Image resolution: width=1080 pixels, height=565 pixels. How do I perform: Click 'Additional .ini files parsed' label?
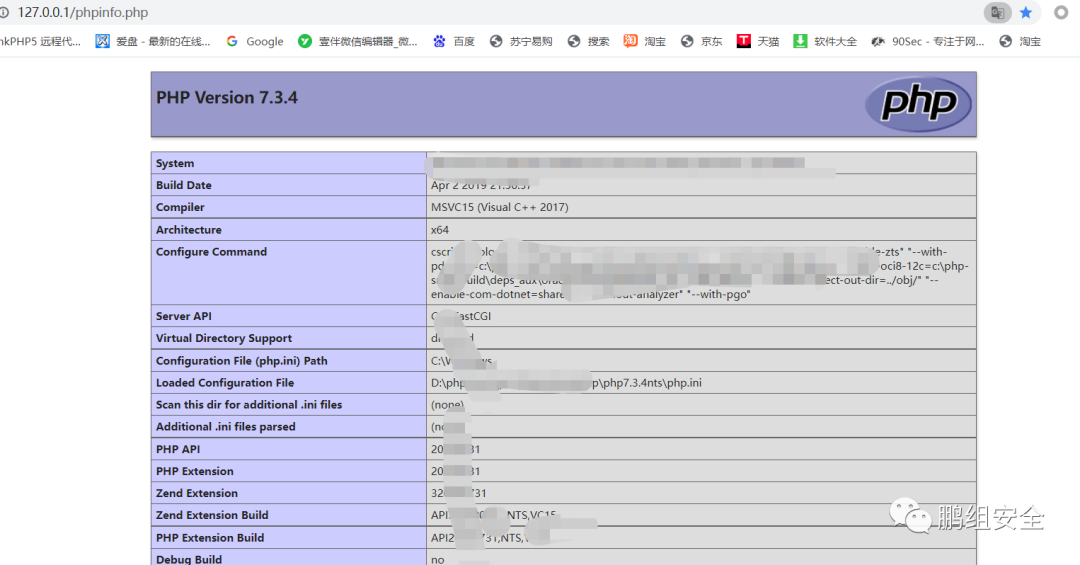225,427
